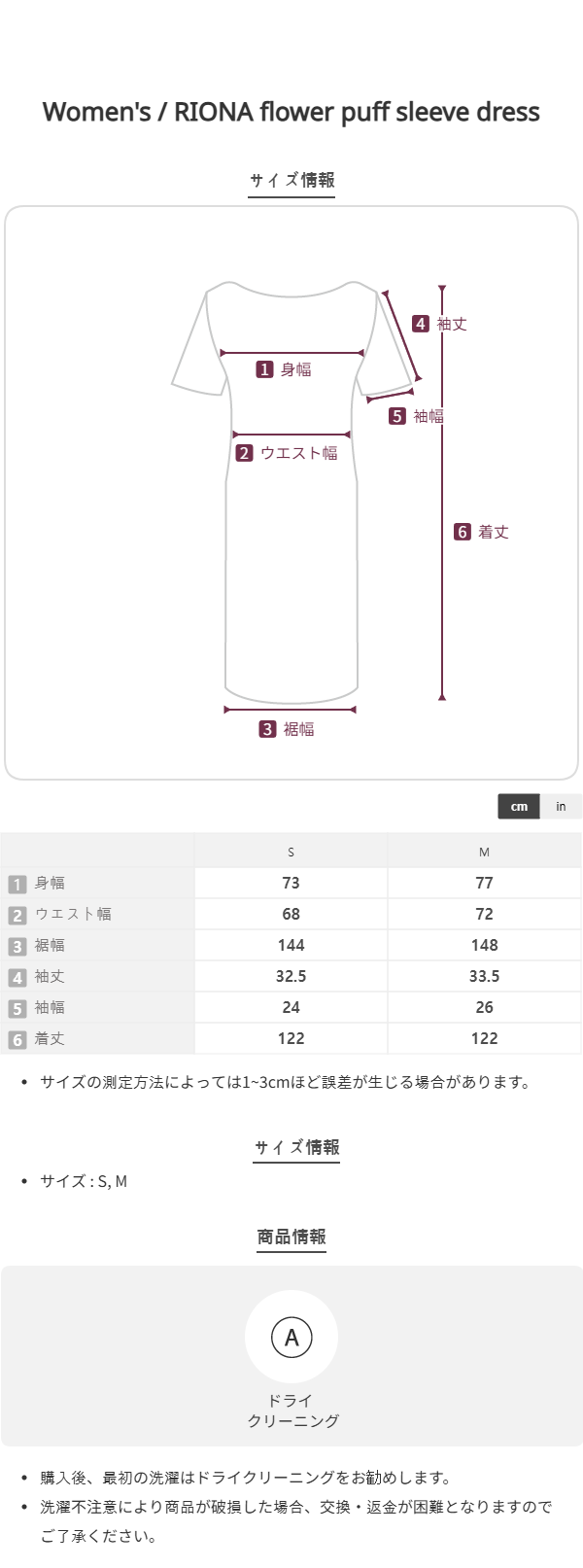Click the number 6 badge in the size table
Image resolution: width=583 pixels, height=1568 pixels.
(17, 1039)
